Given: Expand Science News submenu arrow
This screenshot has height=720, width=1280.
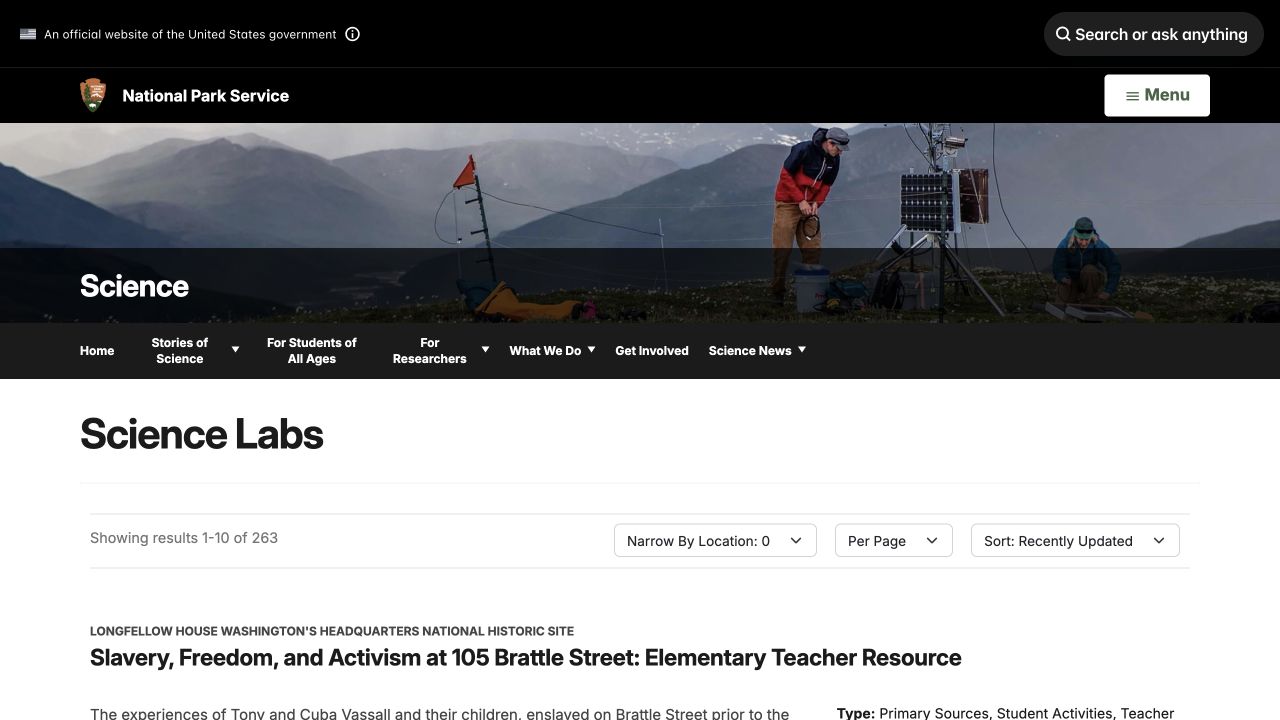Looking at the screenshot, I should pyautogui.click(x=801, y=350).
